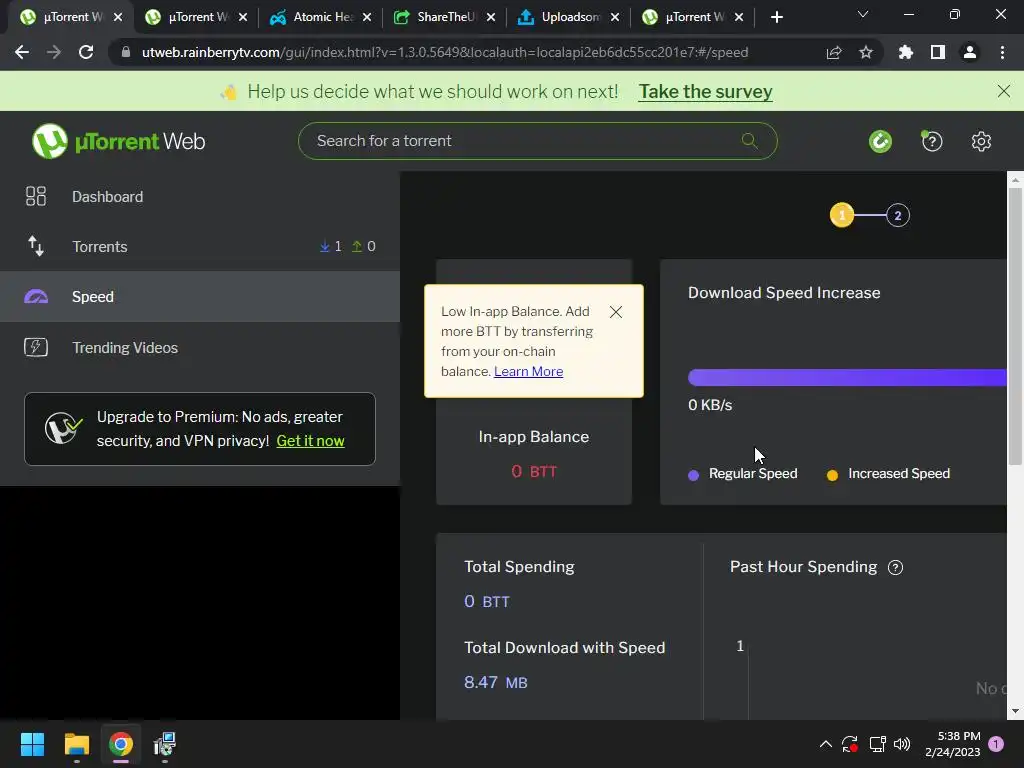Open Trending Videos in the sidebar
The height and width of the screenshot is (768, 1024).
[x=200, y=347]
